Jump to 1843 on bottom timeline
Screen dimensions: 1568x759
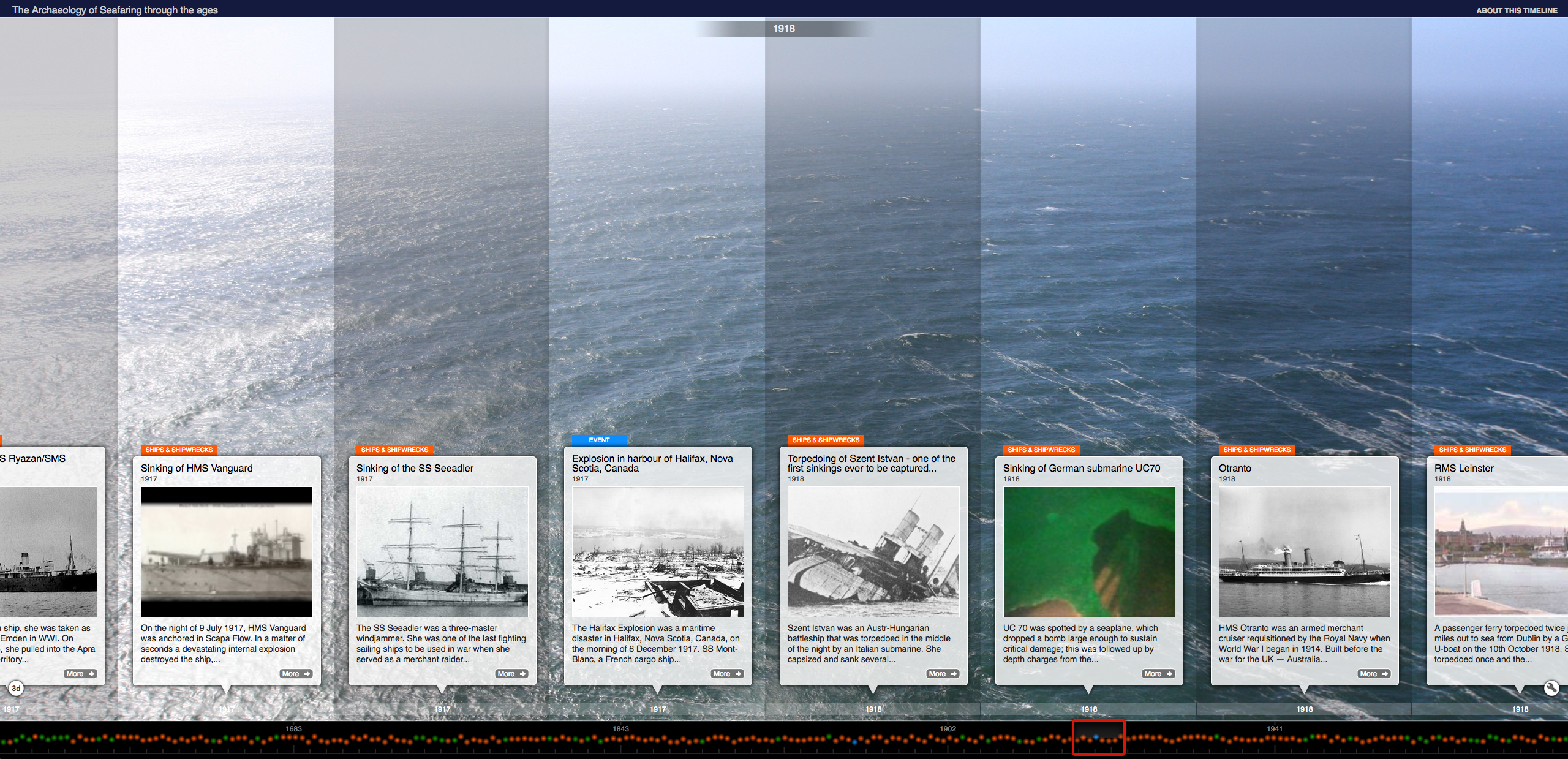[620, 729]
